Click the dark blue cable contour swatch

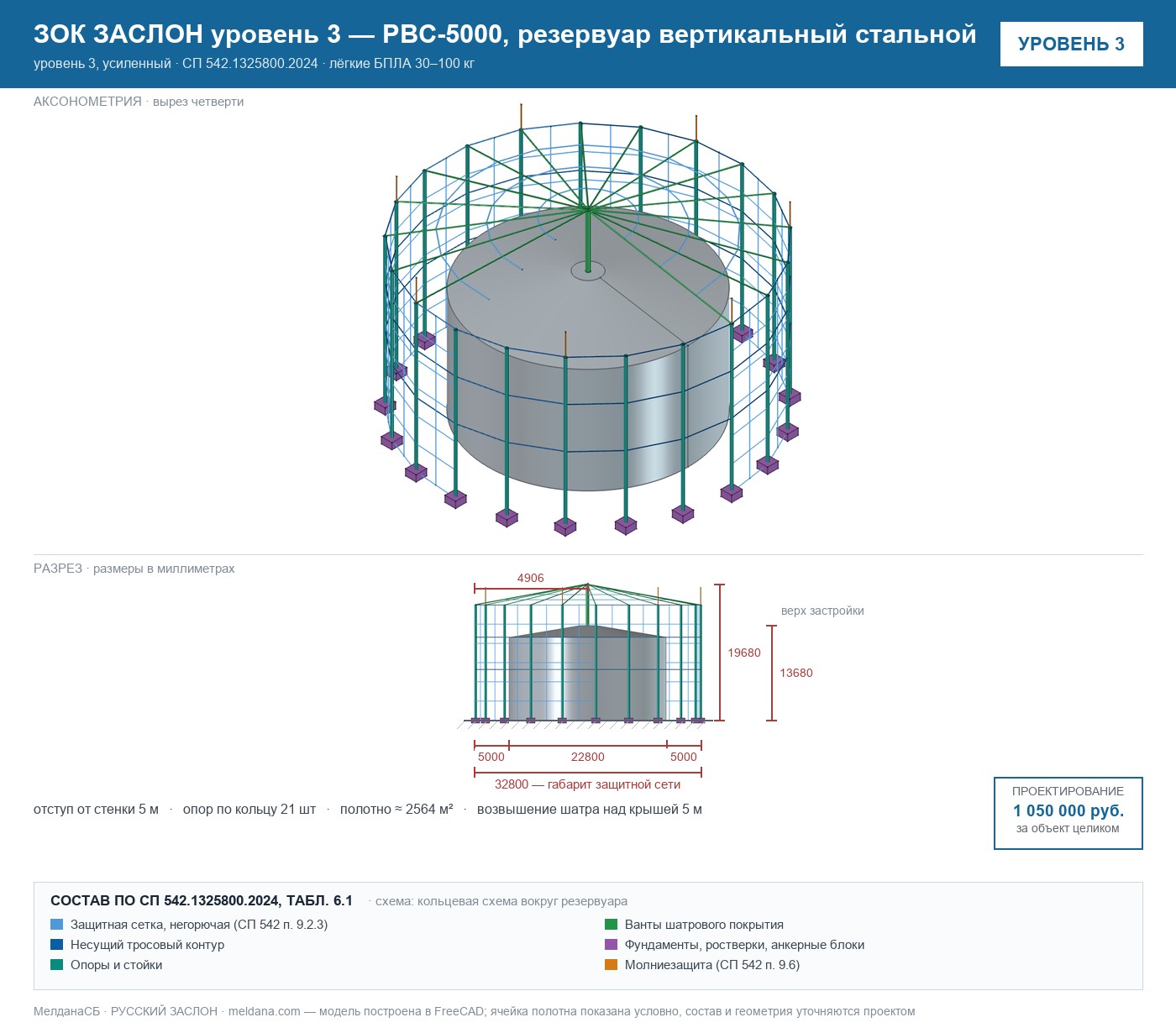[57, 944]
